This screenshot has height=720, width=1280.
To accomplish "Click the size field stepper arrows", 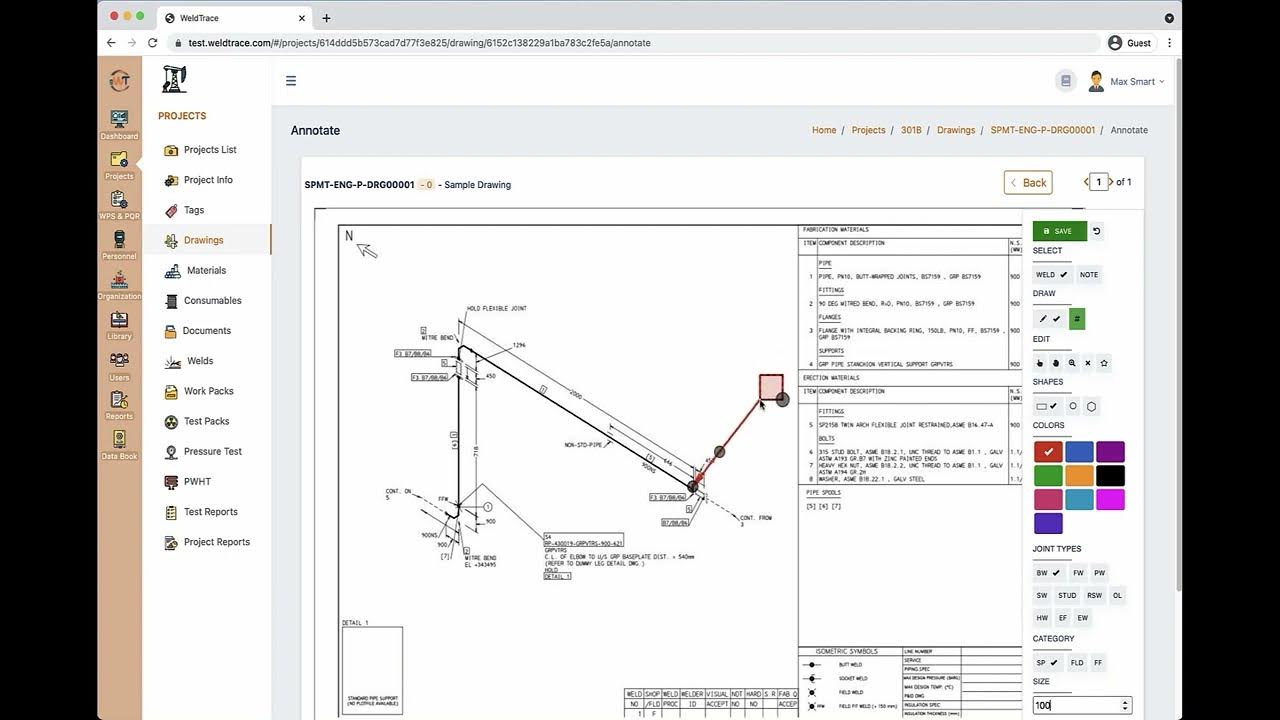I will tap(1125, 705).
